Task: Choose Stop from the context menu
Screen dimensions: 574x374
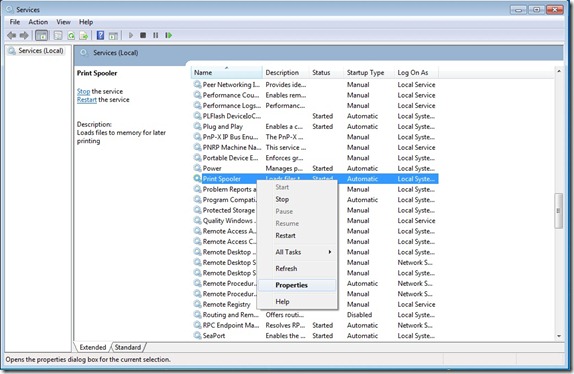Action: tap(297, 199)
